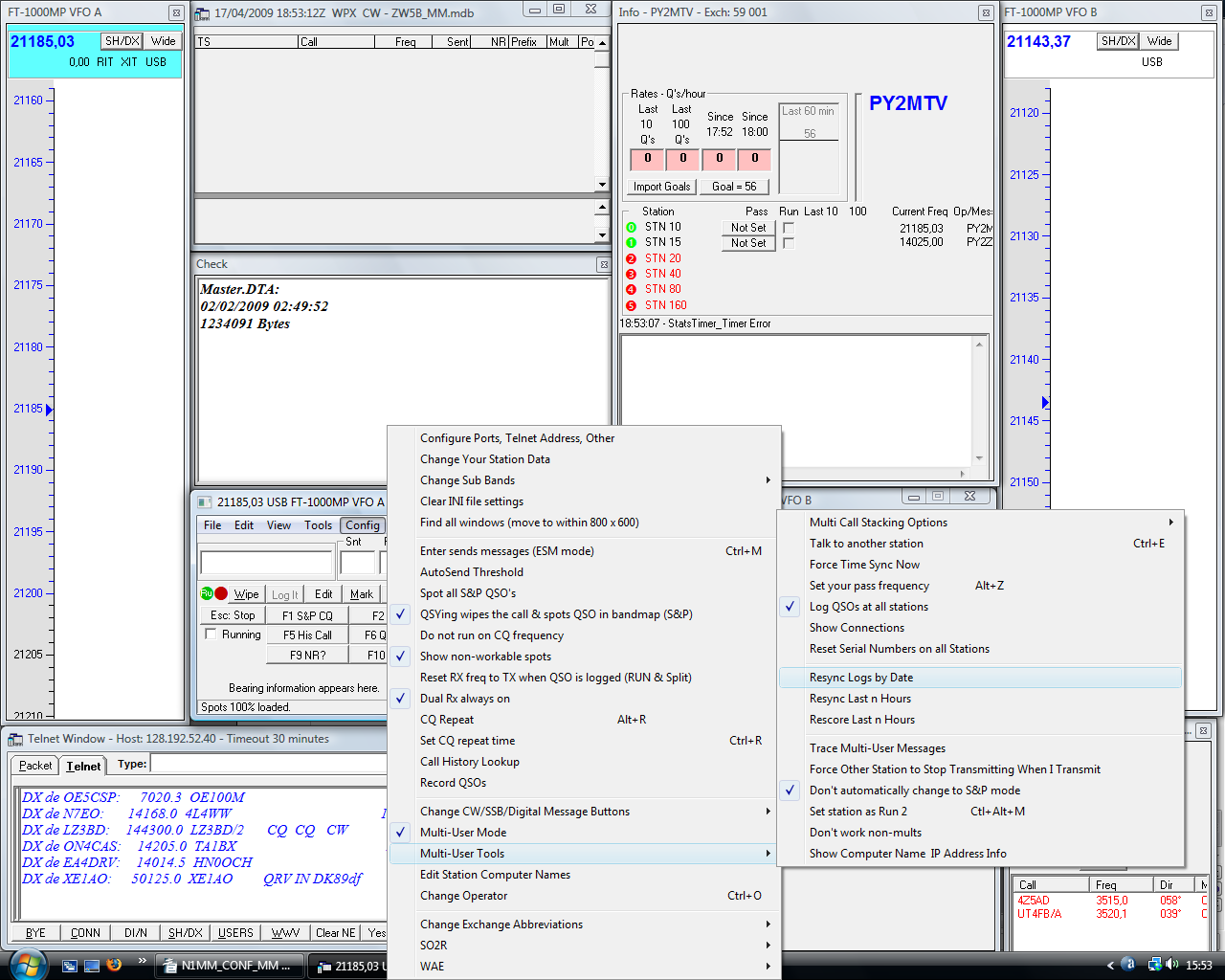
Task: Close the Check window with X icon
Action: click(x=603, y=264)
